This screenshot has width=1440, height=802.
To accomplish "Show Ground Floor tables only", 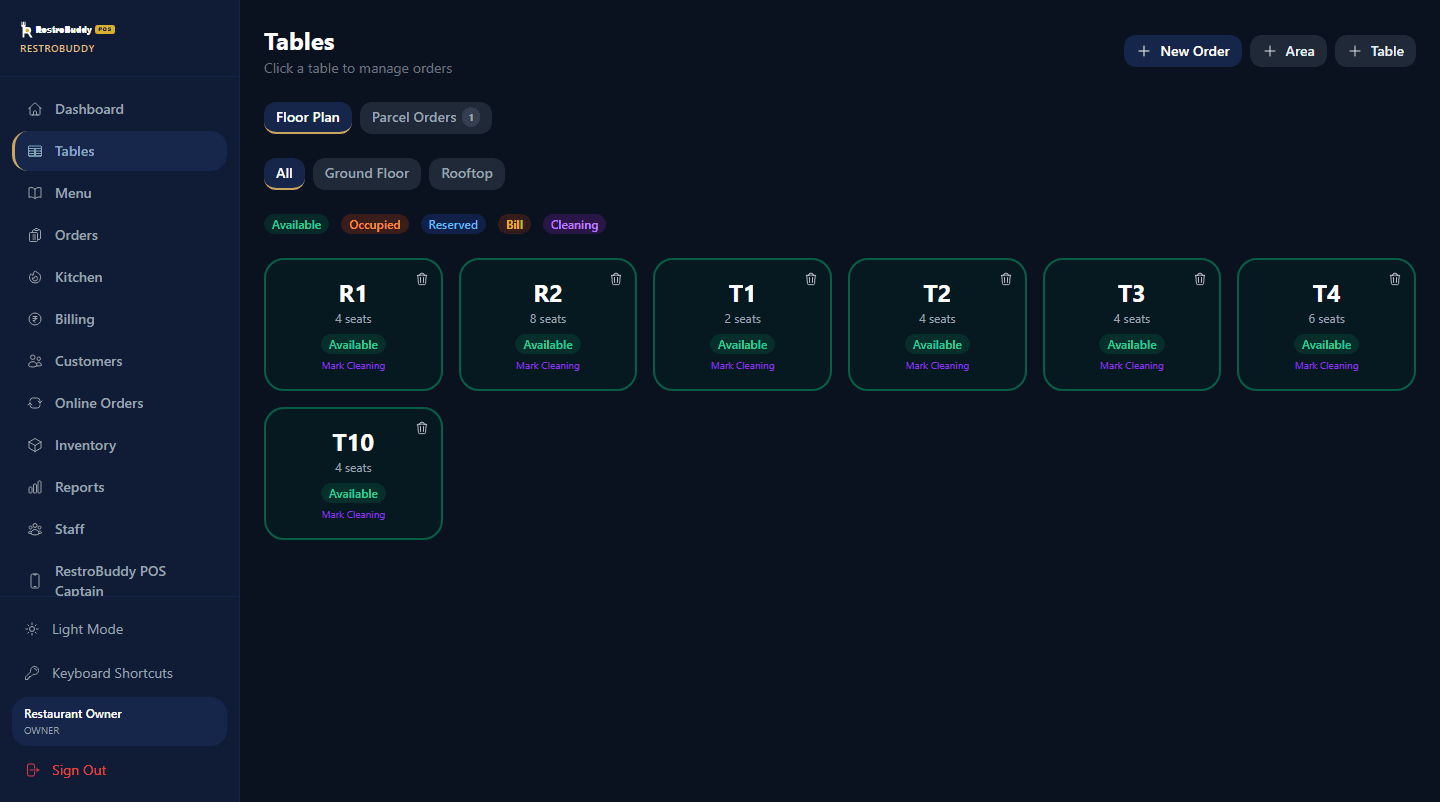I will [367, 173].
